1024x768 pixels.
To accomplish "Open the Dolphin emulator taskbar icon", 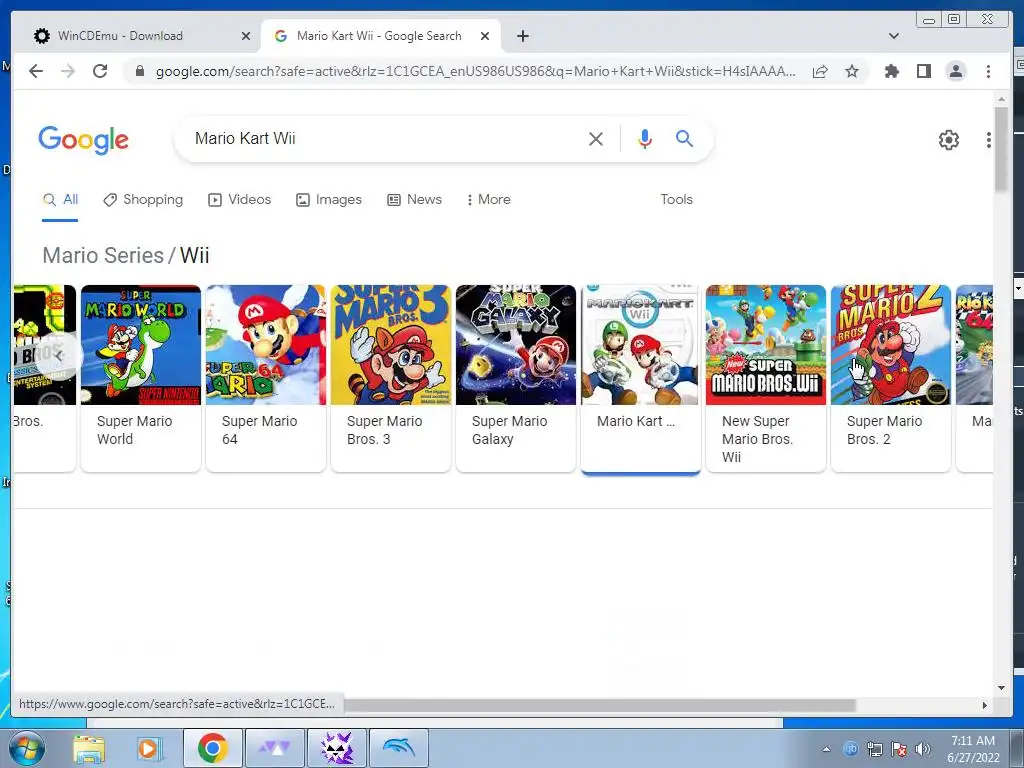I will 399,748.
